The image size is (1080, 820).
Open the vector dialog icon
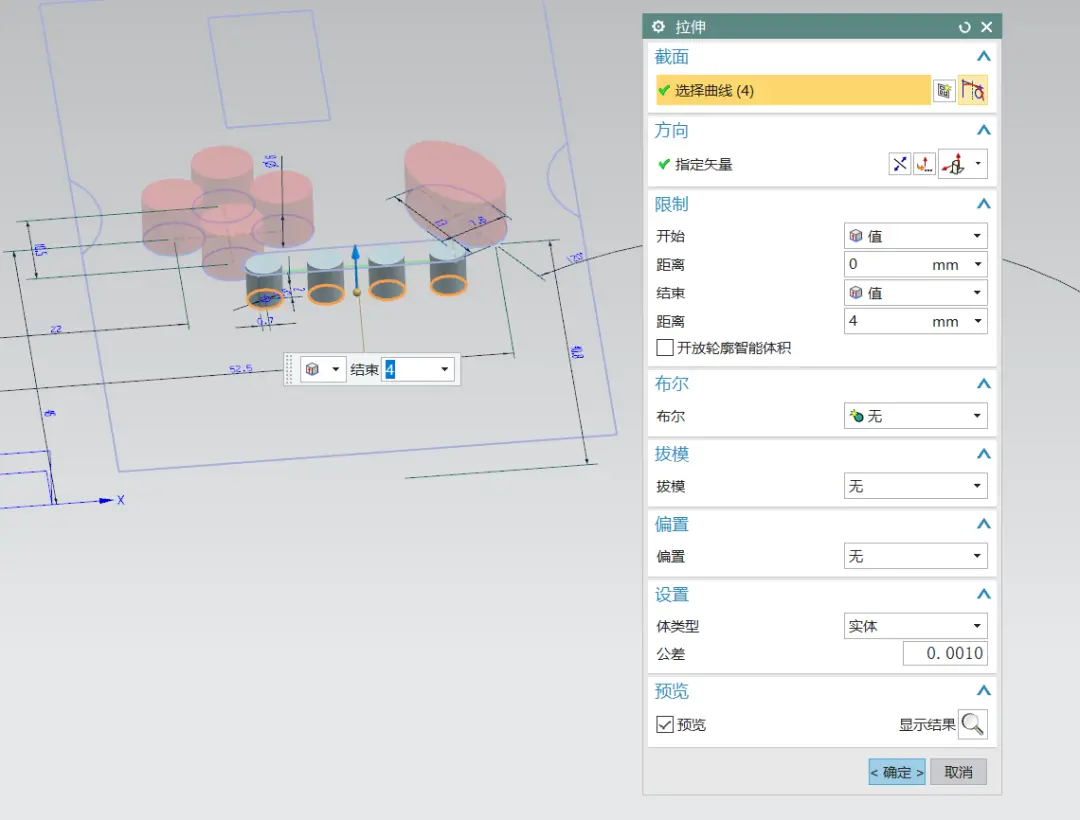click(x=924, y=165)
